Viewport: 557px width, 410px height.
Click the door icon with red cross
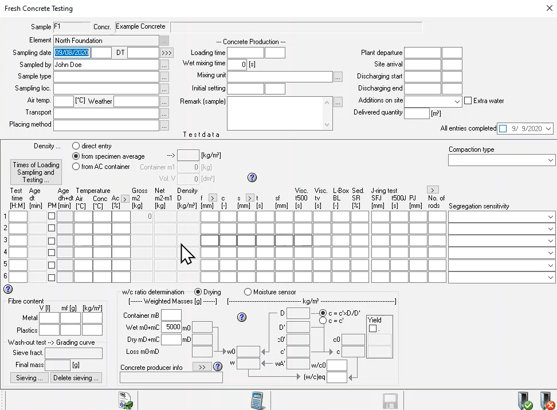(547, 401)
